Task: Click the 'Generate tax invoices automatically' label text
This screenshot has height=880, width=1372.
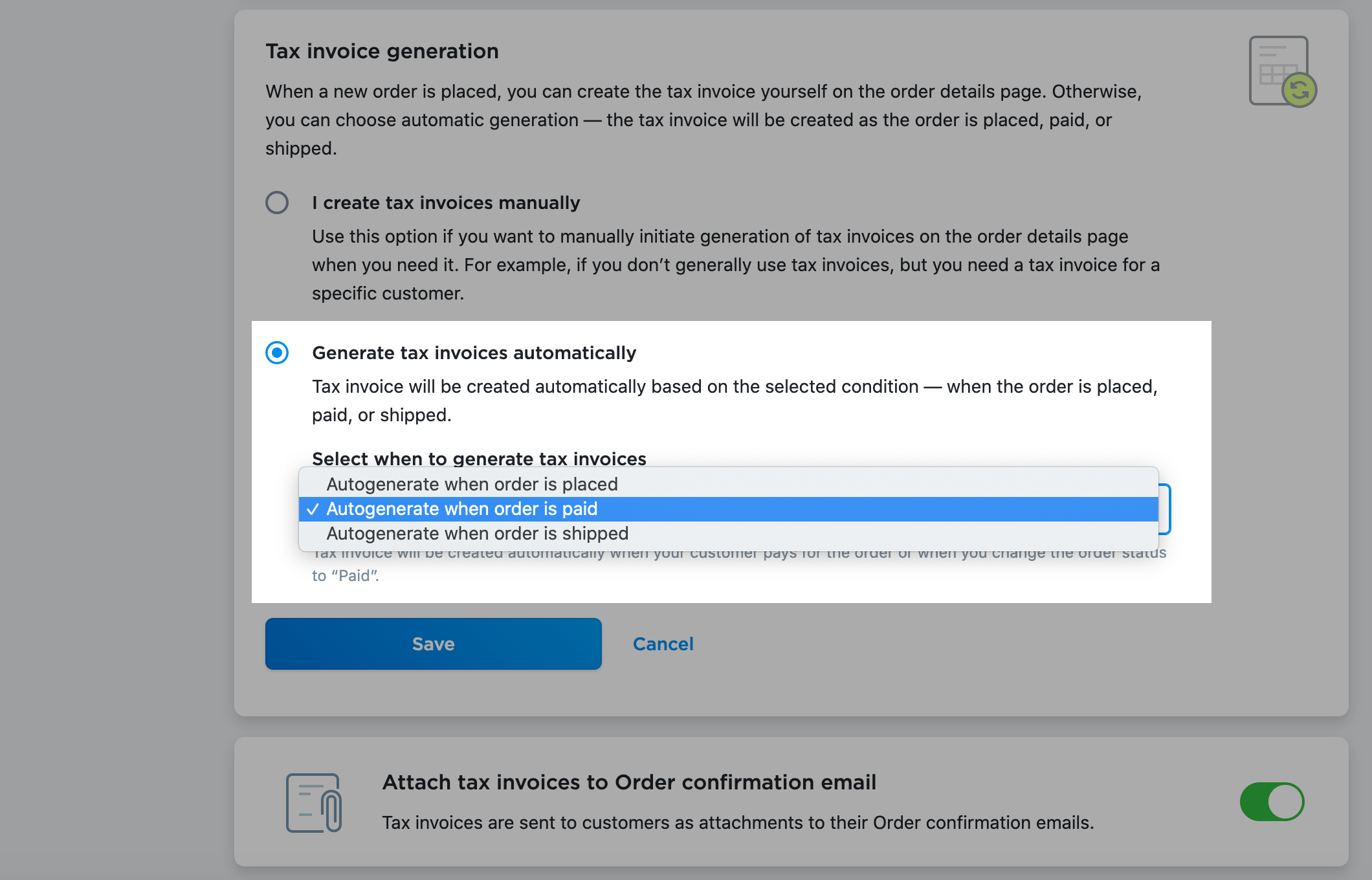Action: tap(474, 353)
